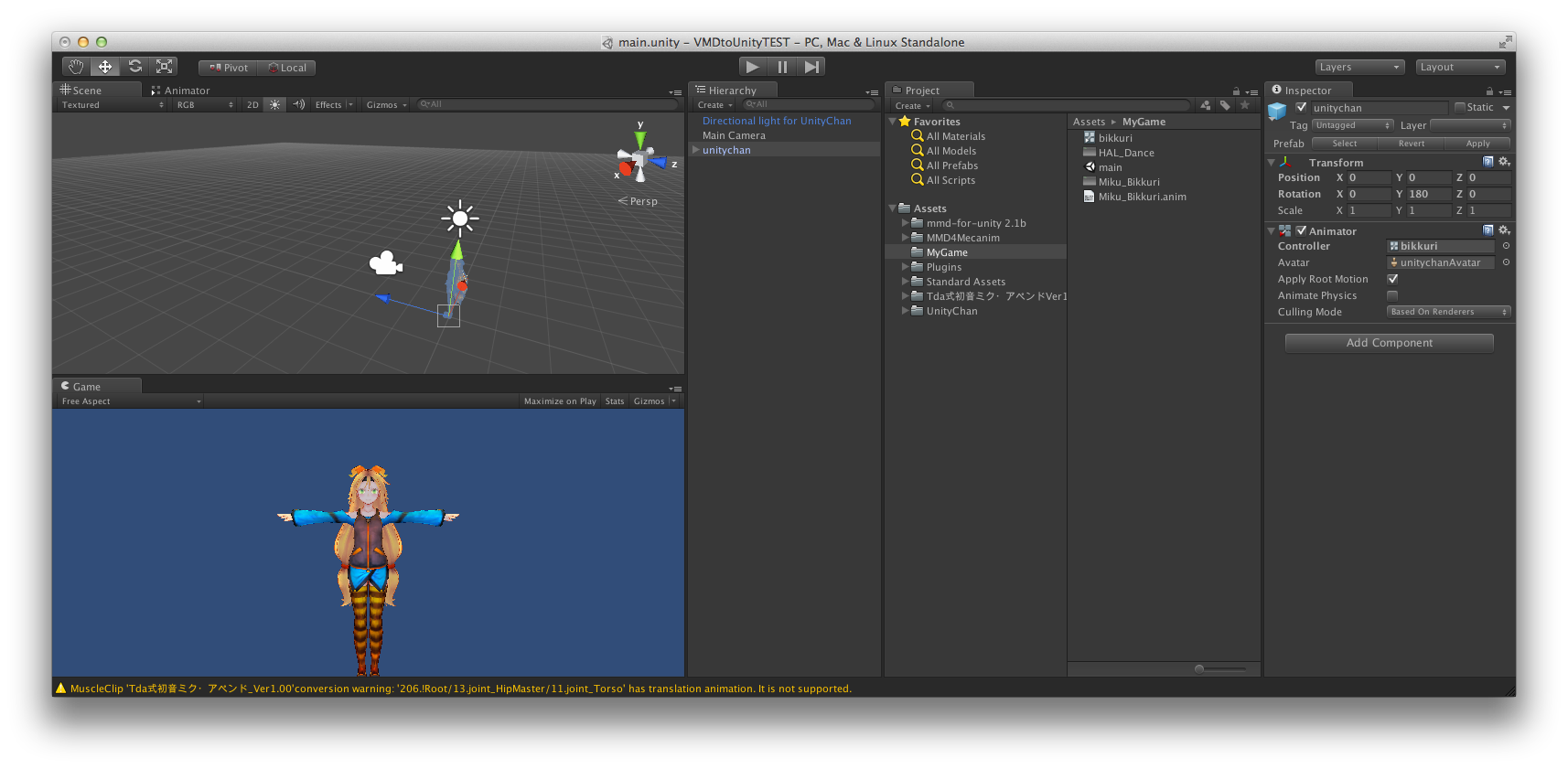Click the Play button

pos(752,67)
